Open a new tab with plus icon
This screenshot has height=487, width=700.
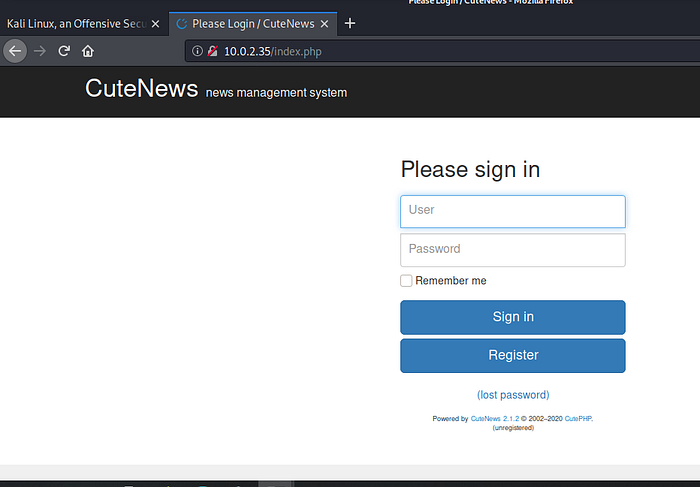pos(349,23)
